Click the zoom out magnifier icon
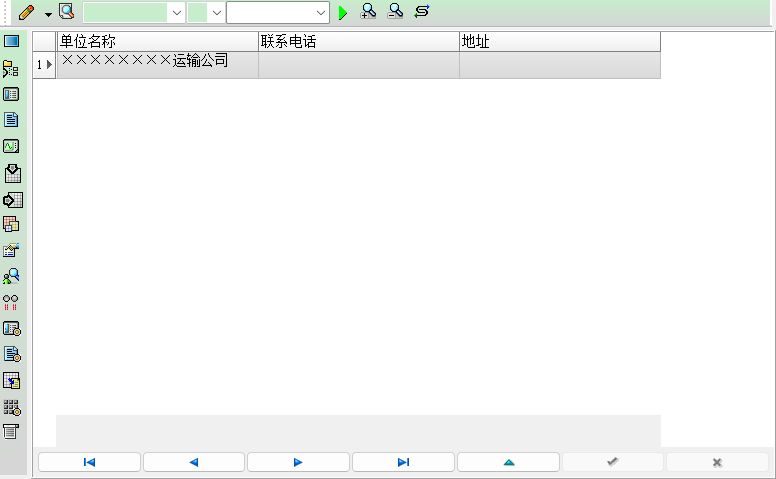 click(x=395, y=11)
